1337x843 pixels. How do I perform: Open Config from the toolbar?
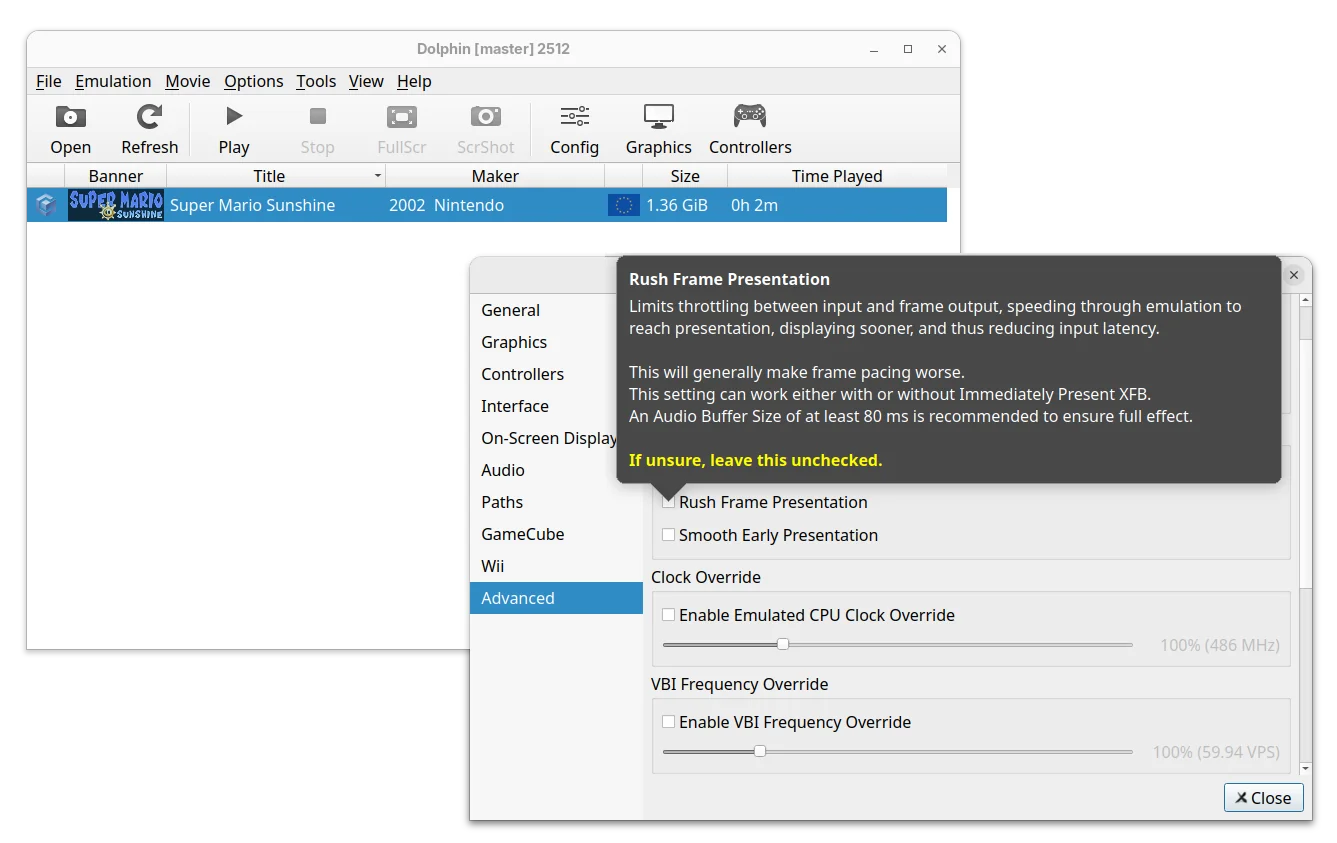pos(574,118)
